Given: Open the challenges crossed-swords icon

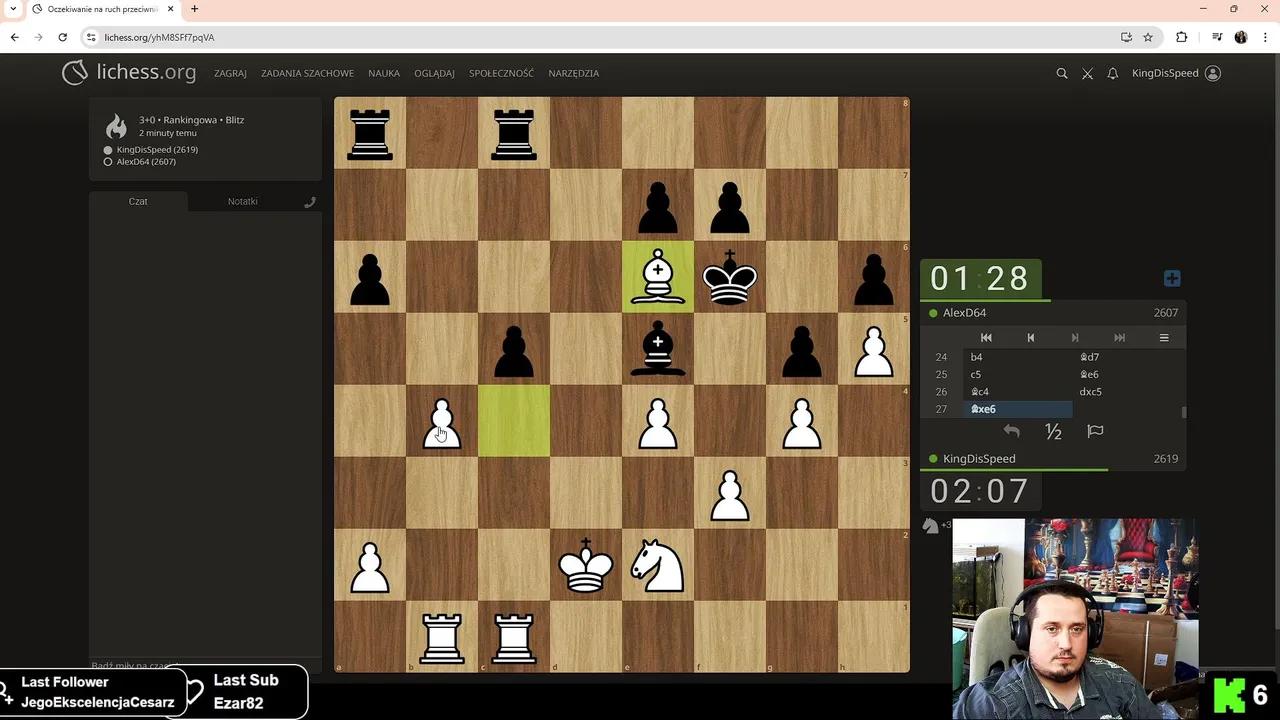Looking at the screenshot, I should tap(1087, 73).
